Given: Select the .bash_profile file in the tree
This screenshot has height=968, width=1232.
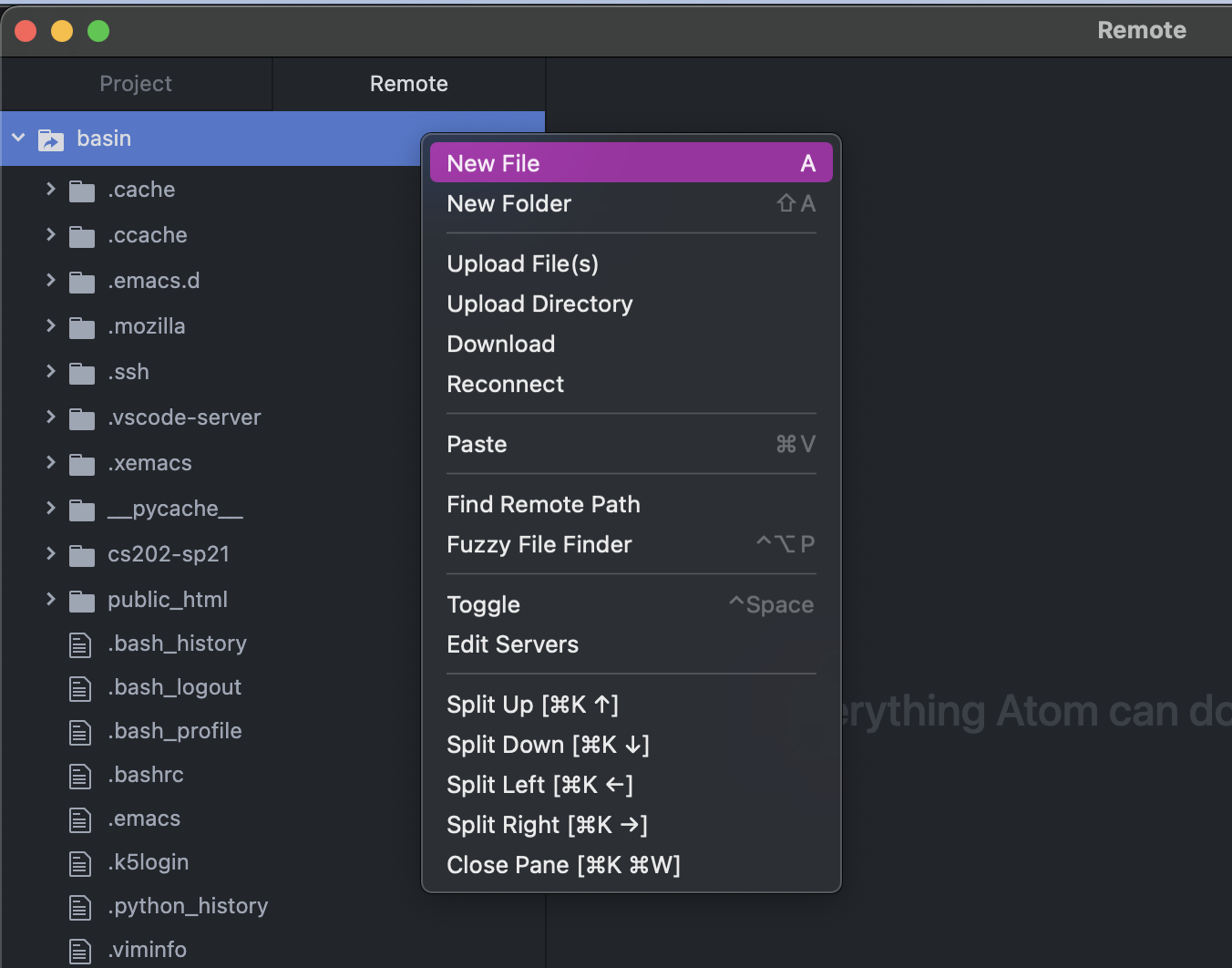Looking at the screenshot, I should click(x=174, y=731).
